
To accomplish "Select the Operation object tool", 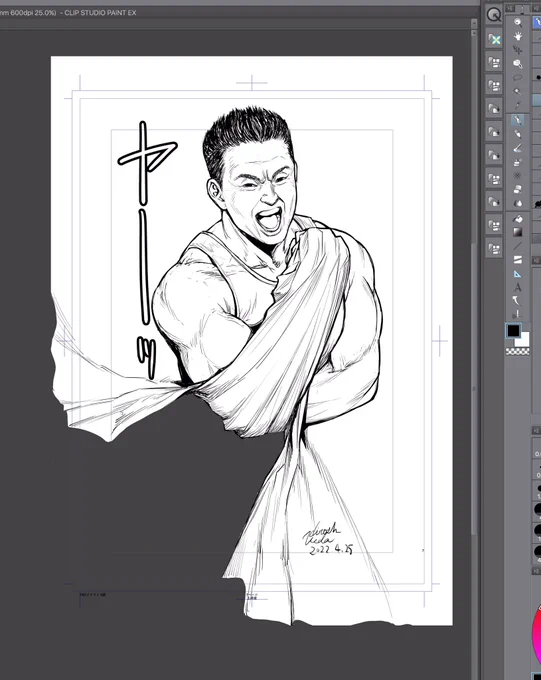I will click(x=518, y=50).
